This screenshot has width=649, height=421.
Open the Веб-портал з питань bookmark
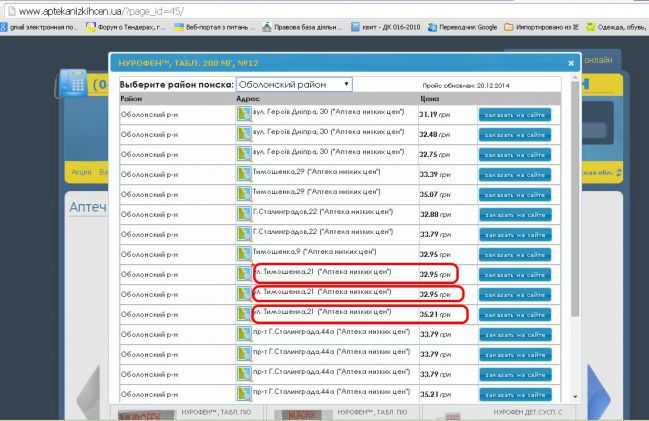pyautogui.click(x=214, y=27)
